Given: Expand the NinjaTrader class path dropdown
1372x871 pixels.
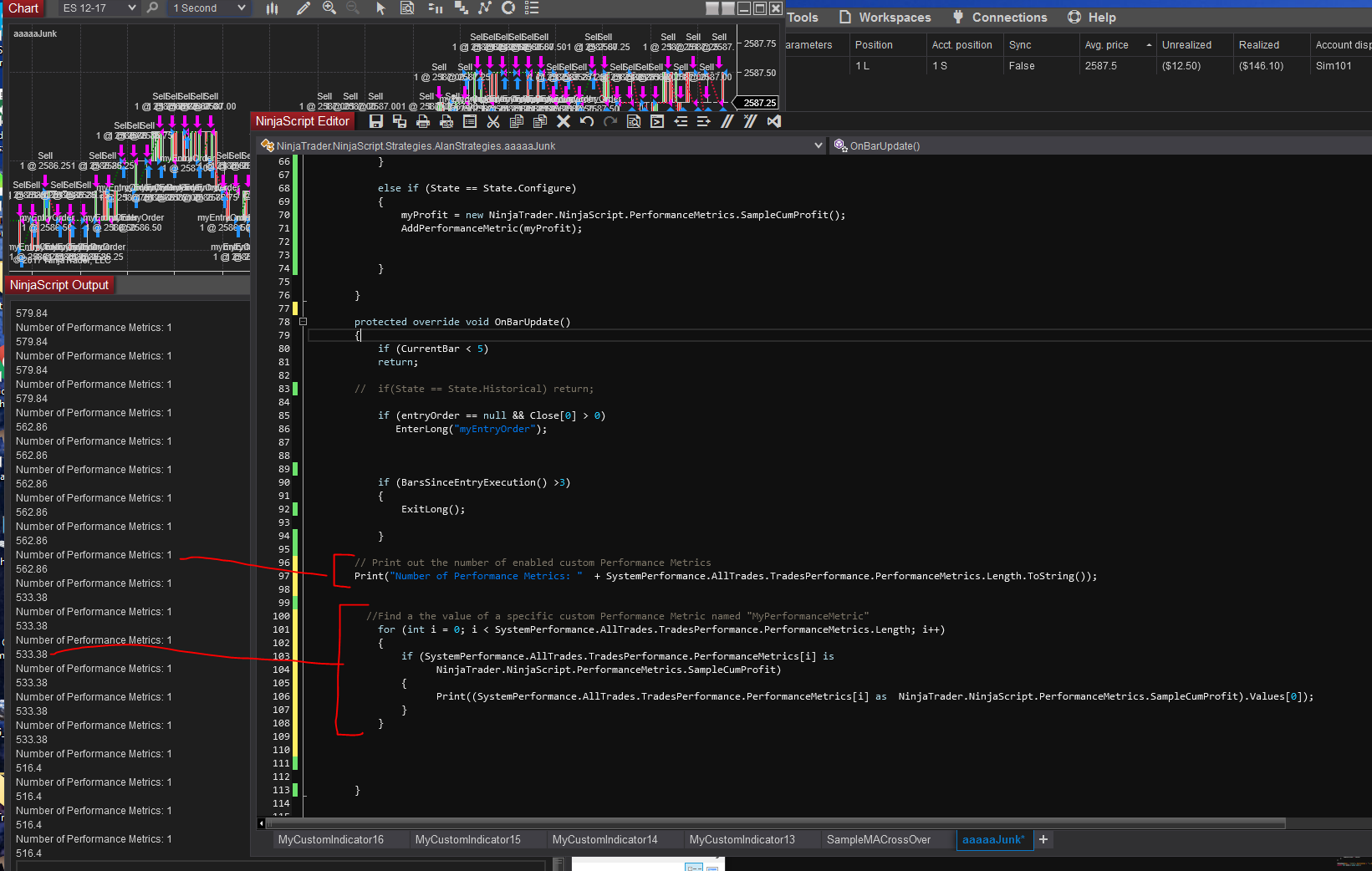Looking at the screenshot, I should (819, 145).
